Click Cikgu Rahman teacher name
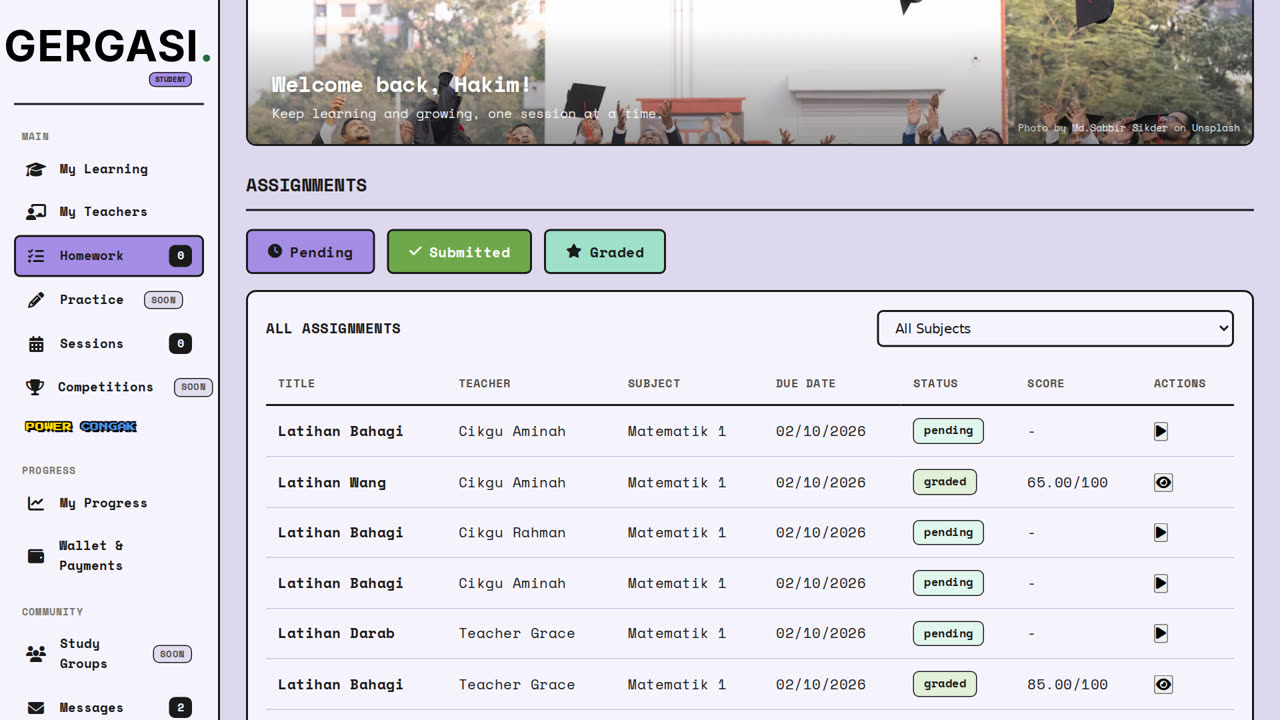Image resolution: width=1280 pixels, height=720 pixels. tap(512, 532)
